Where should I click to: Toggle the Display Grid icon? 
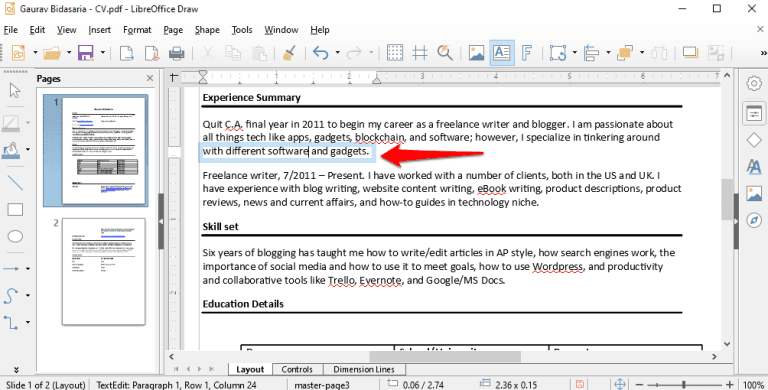coord(395,53)
